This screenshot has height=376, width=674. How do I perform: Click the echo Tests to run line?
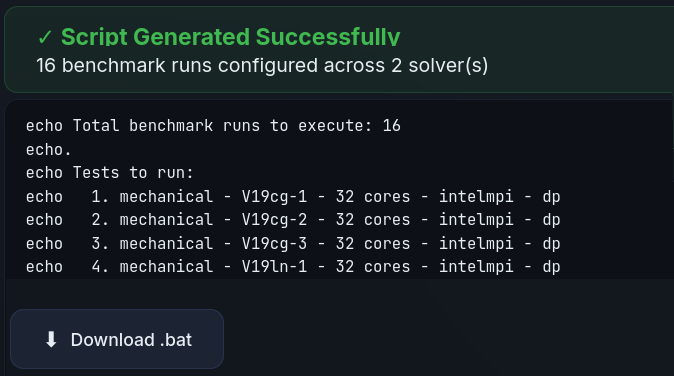point(110,173)
